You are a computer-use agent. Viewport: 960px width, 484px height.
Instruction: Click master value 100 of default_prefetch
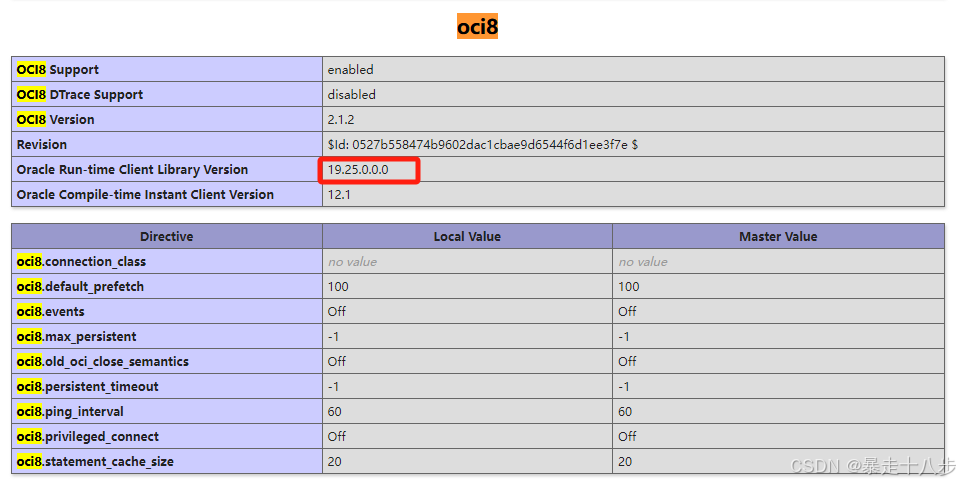[629, 287]
